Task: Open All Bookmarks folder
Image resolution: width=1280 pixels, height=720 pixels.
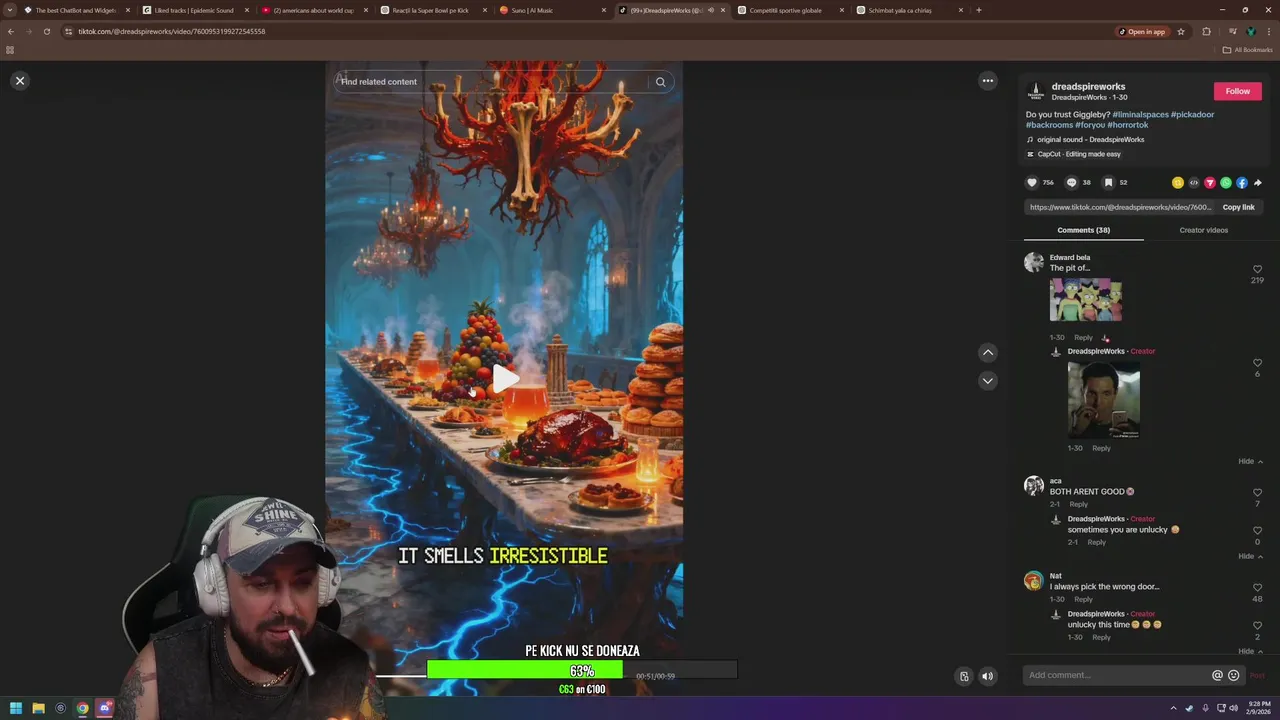Action: (1249, 50)
